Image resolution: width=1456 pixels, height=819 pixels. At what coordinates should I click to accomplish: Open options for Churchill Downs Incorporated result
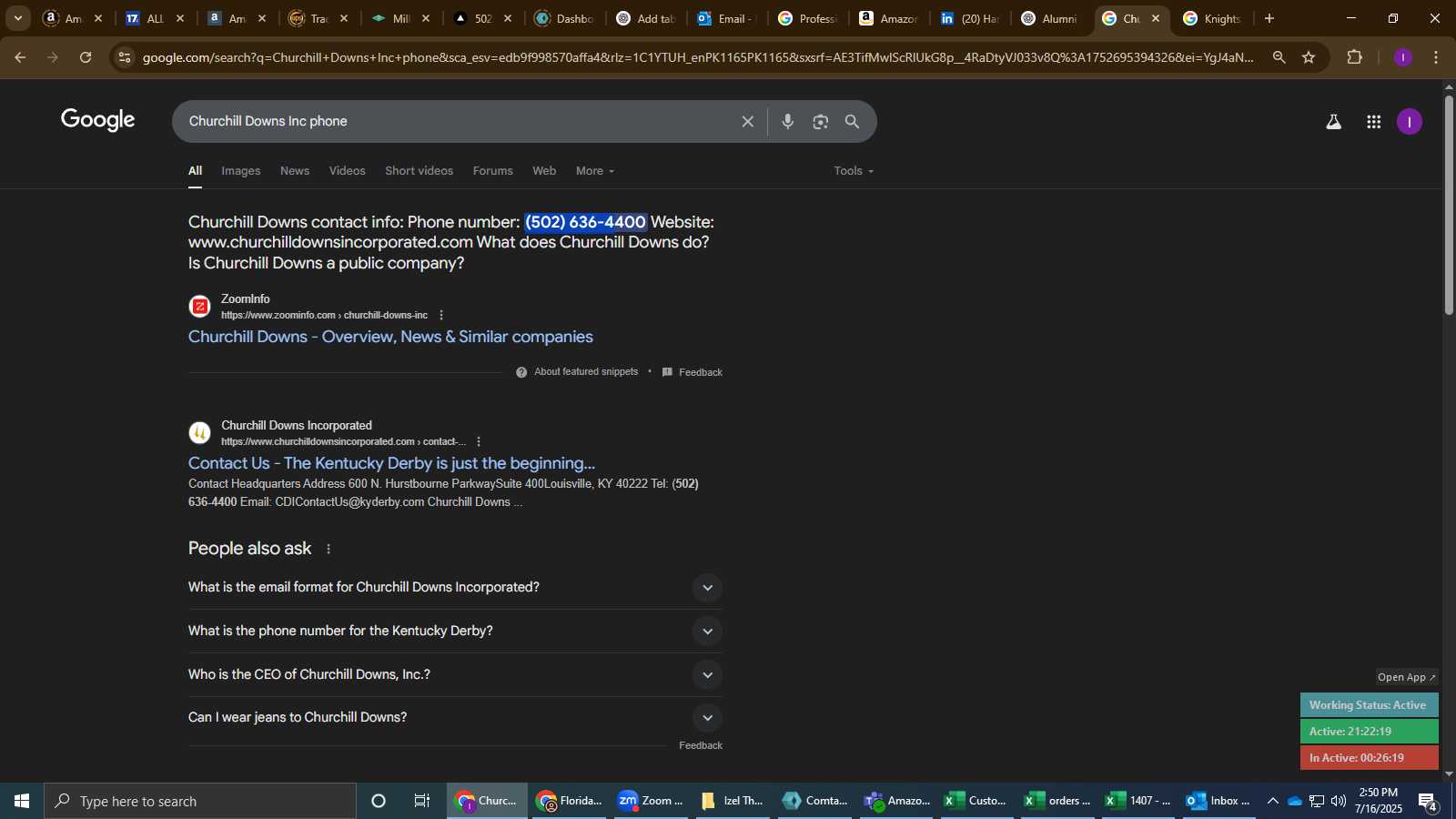click(x=479, y=441)
